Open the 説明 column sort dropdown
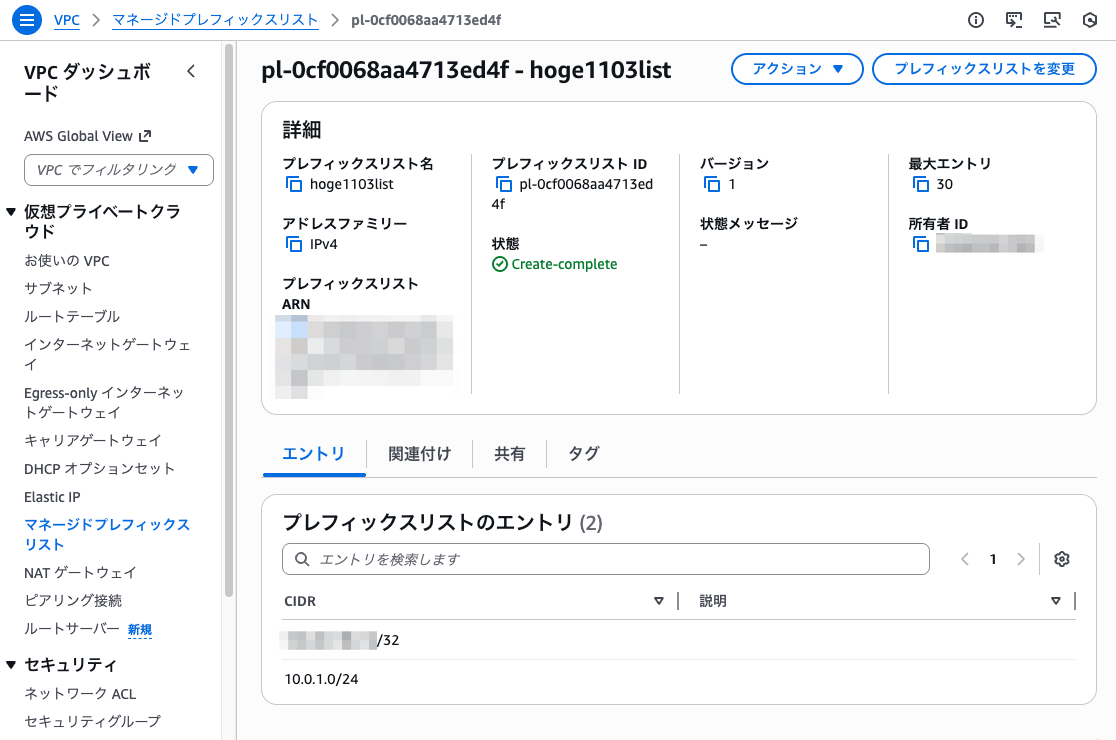 1055,600
